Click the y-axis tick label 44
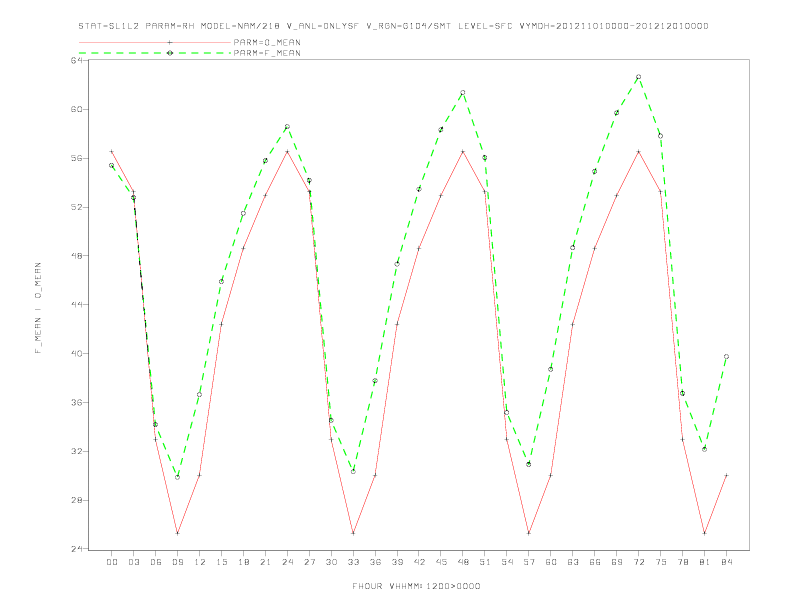The image size is (792, 612). 77,304
